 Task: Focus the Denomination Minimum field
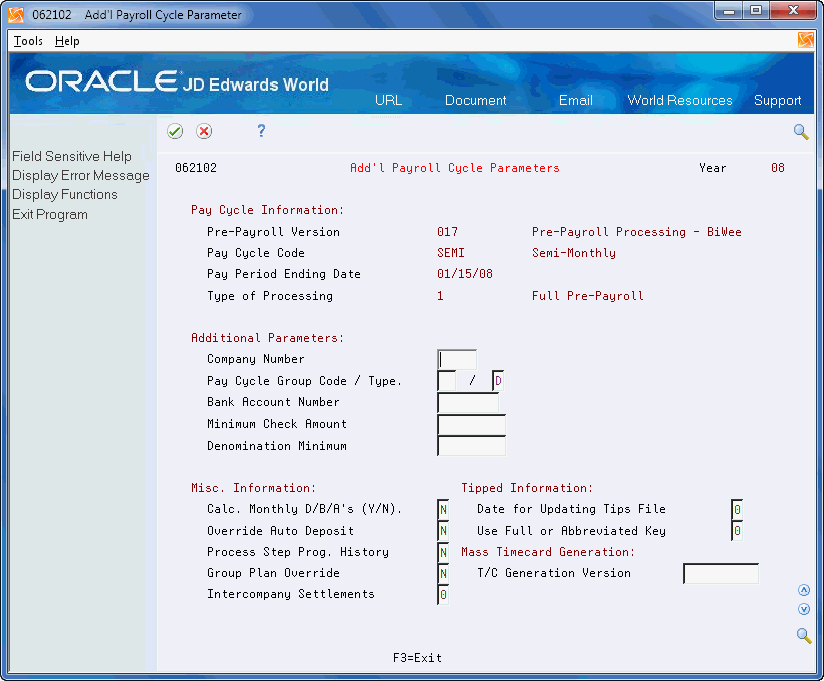click(471, 446)
